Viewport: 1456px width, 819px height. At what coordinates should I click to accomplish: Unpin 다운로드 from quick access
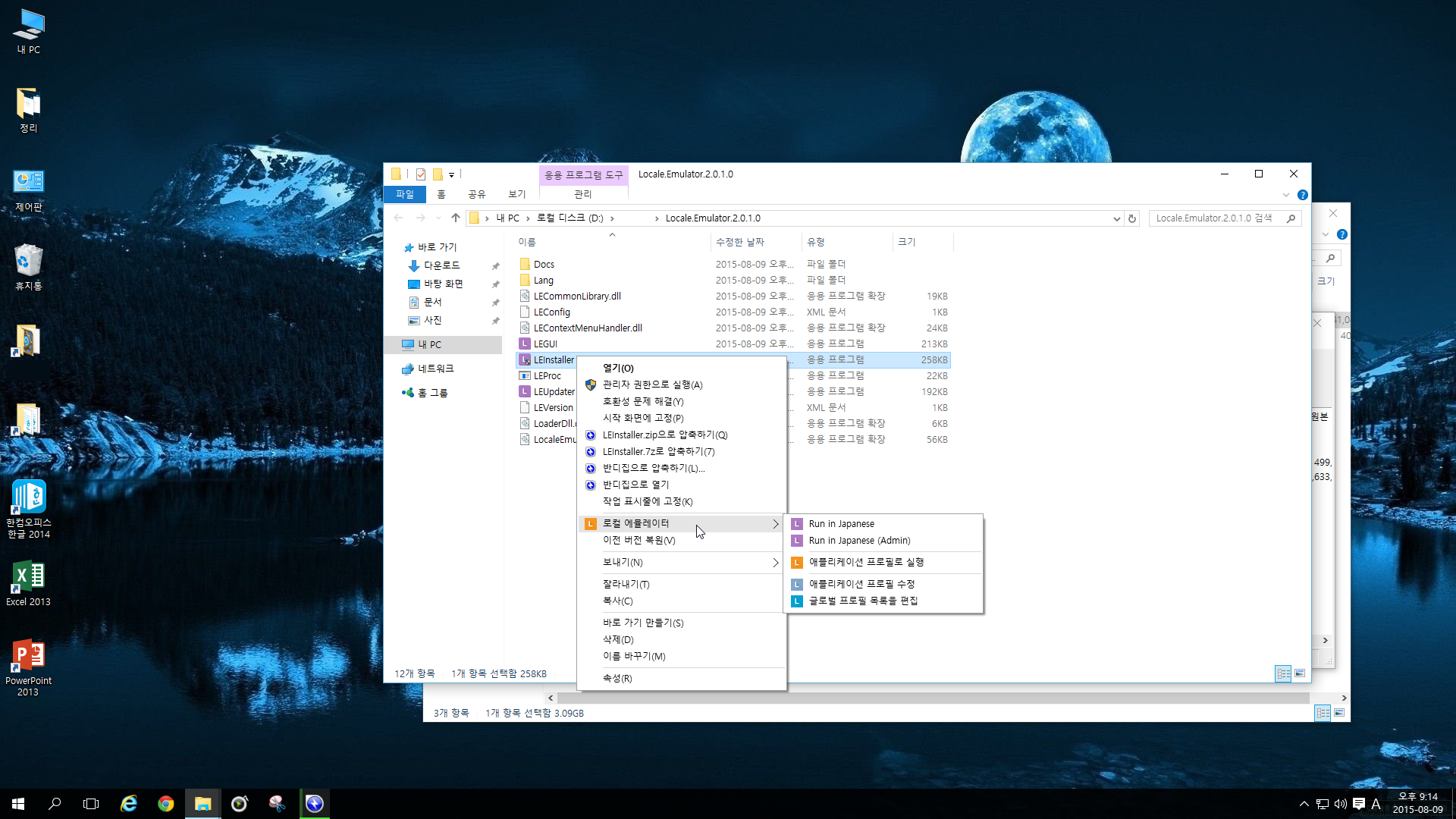pos(495,265)
